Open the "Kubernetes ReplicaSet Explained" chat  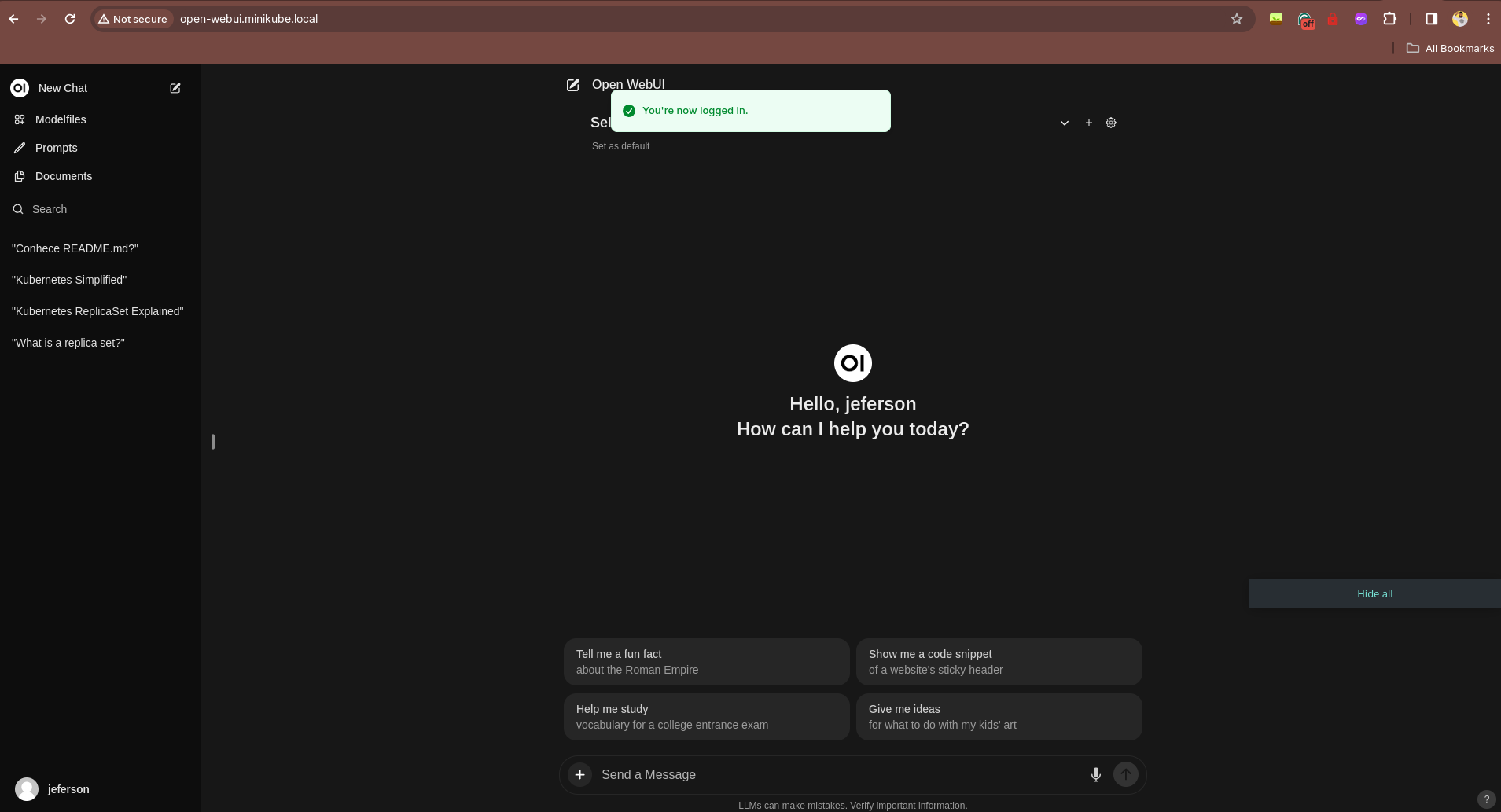pyautogui.click(x=100, y=311)
